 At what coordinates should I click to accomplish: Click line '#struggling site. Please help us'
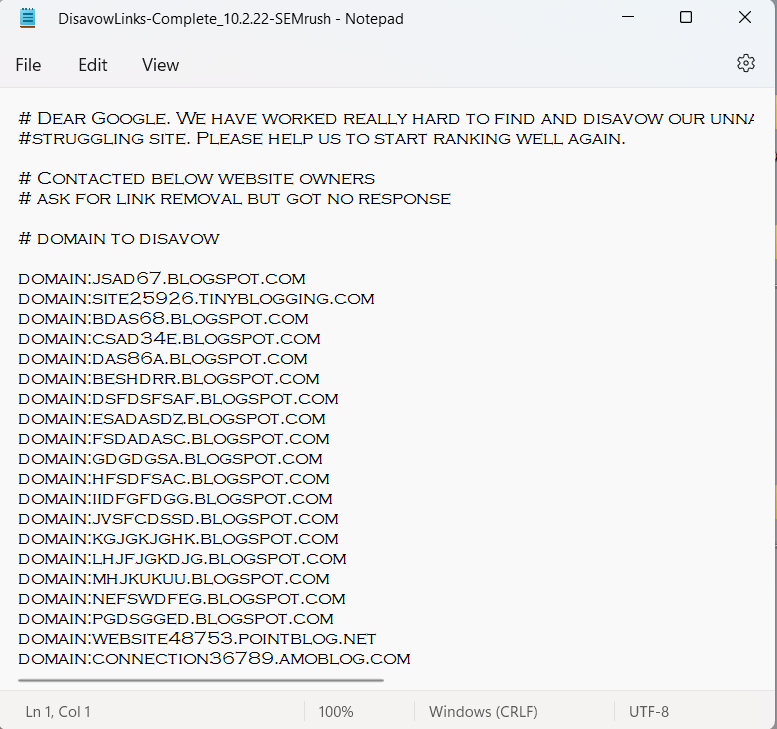coord(322,139)
